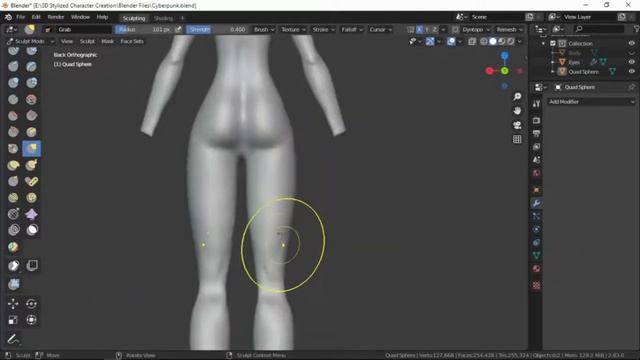Screen dimensions: 640x360
Task: Switch to the Shading workspace tab
Action: [x=163, y=18]
